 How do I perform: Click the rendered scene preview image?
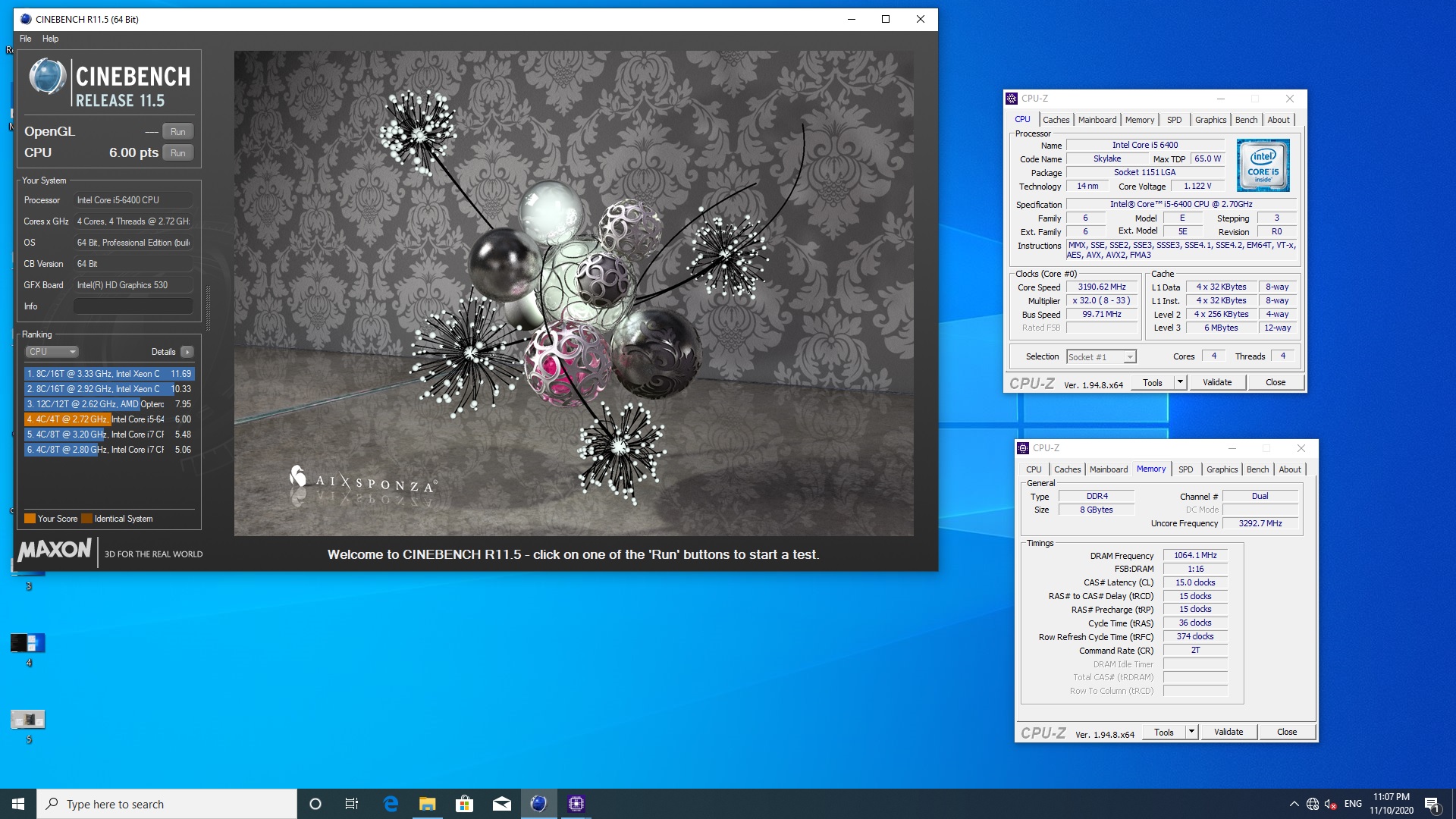(x=573, y=293)
